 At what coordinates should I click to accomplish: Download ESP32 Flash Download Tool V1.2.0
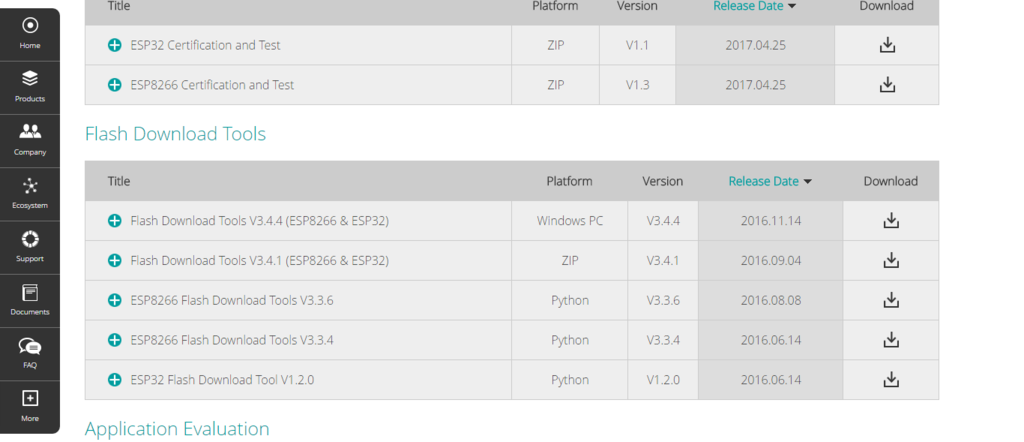click(890, 380)
